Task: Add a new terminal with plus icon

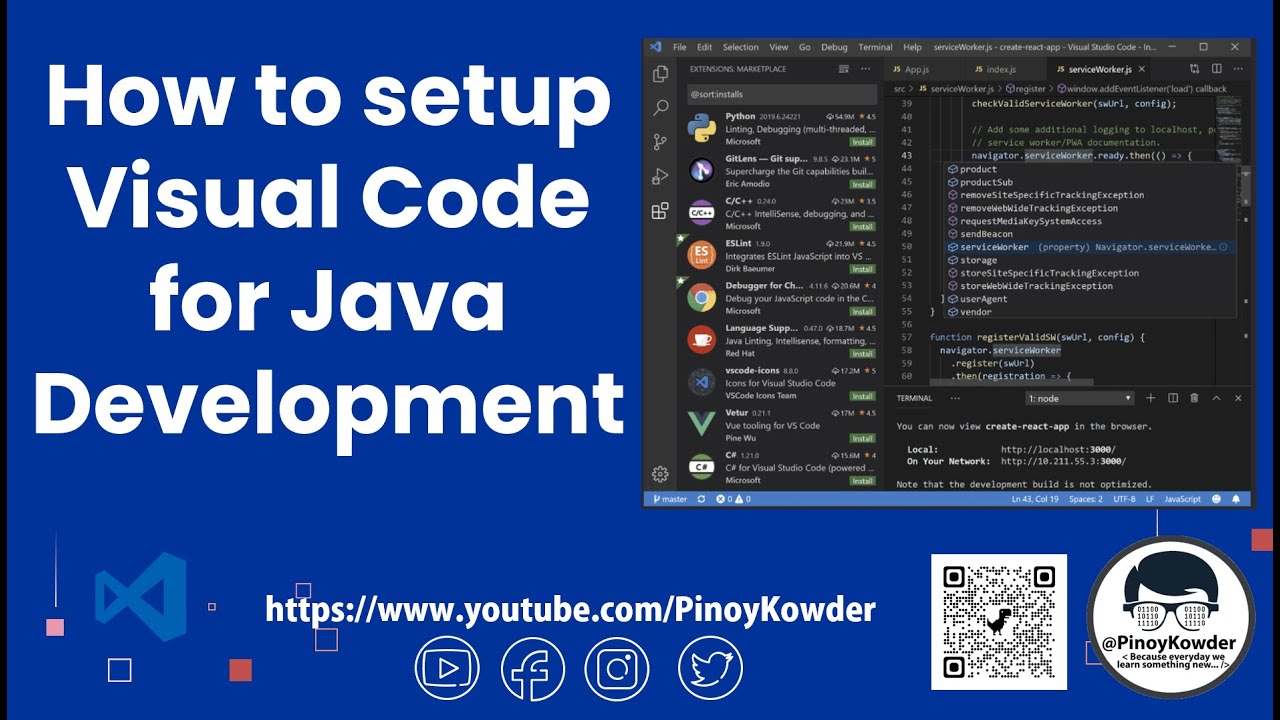Action: point(1151,398)
